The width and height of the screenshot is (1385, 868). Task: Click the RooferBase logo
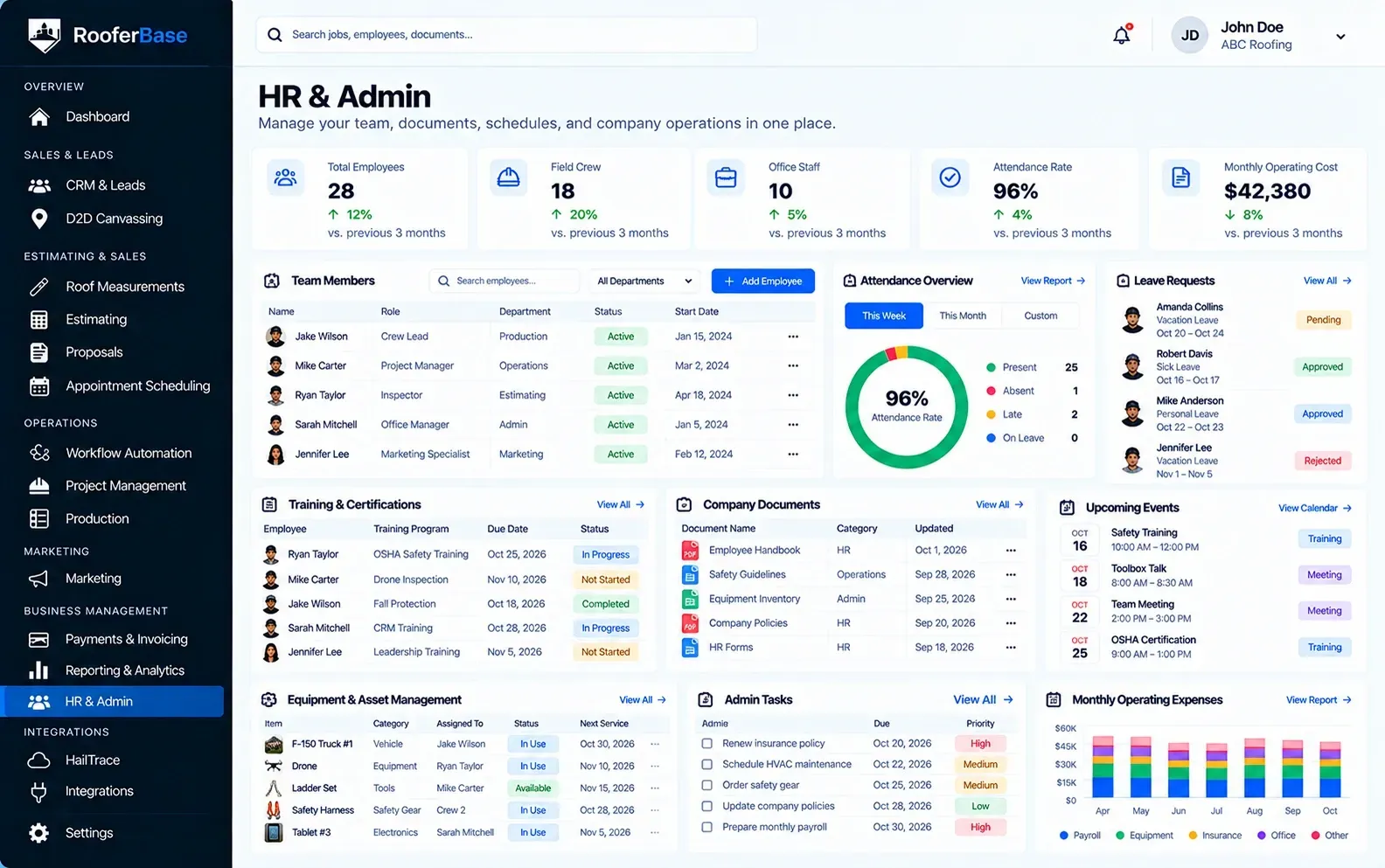coord(108,35)
